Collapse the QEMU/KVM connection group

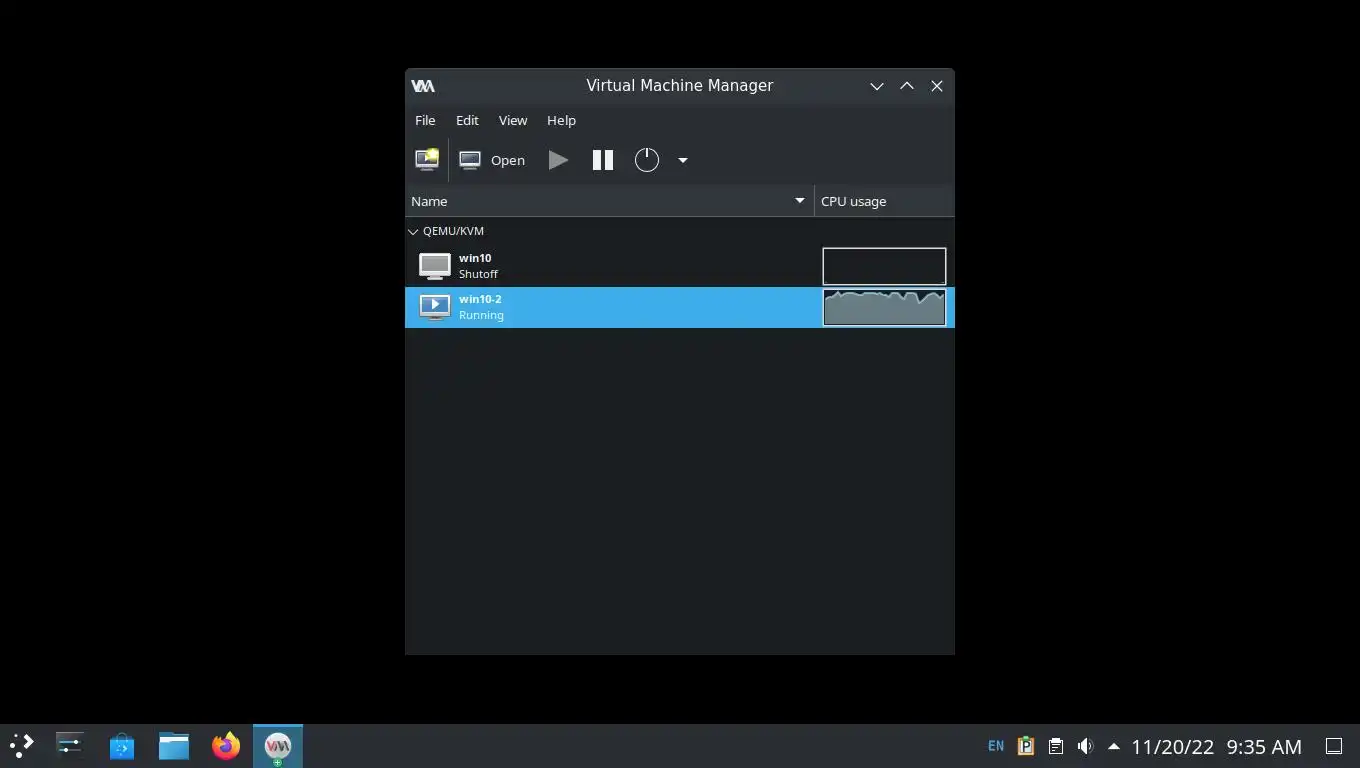tap(413, 231)
